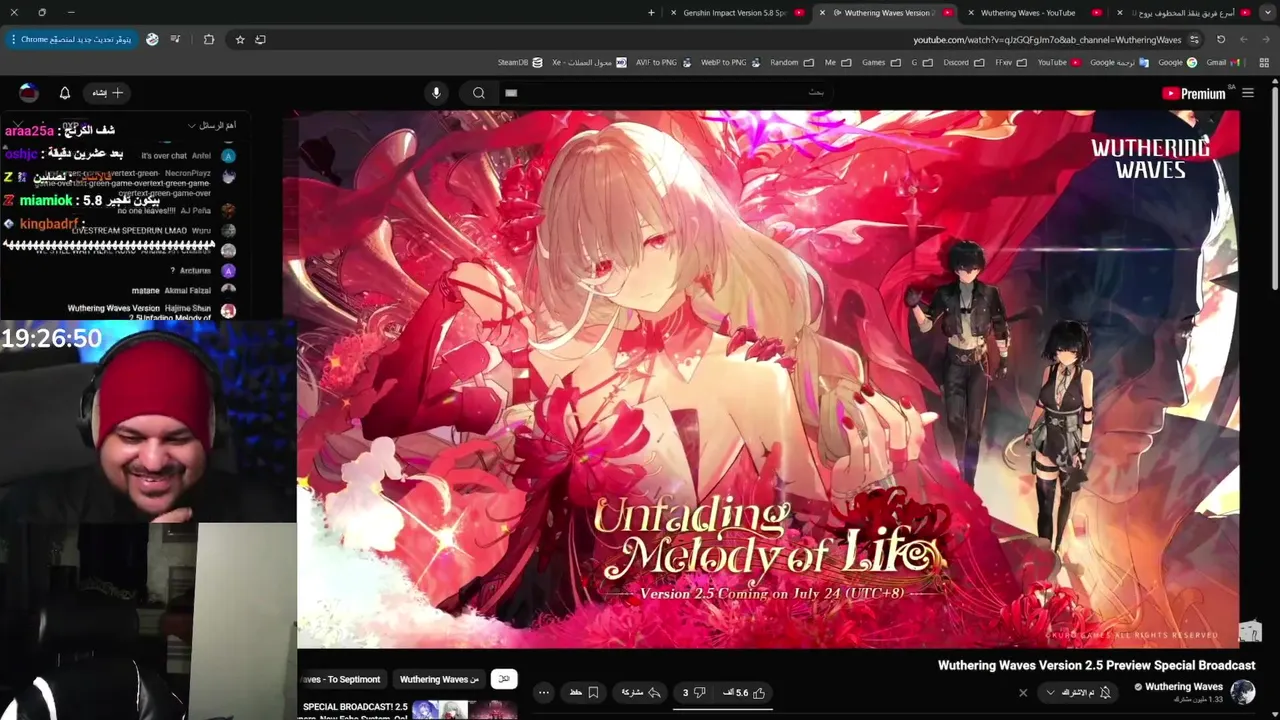Open the Random bookmarks folder

coord(791,62)
